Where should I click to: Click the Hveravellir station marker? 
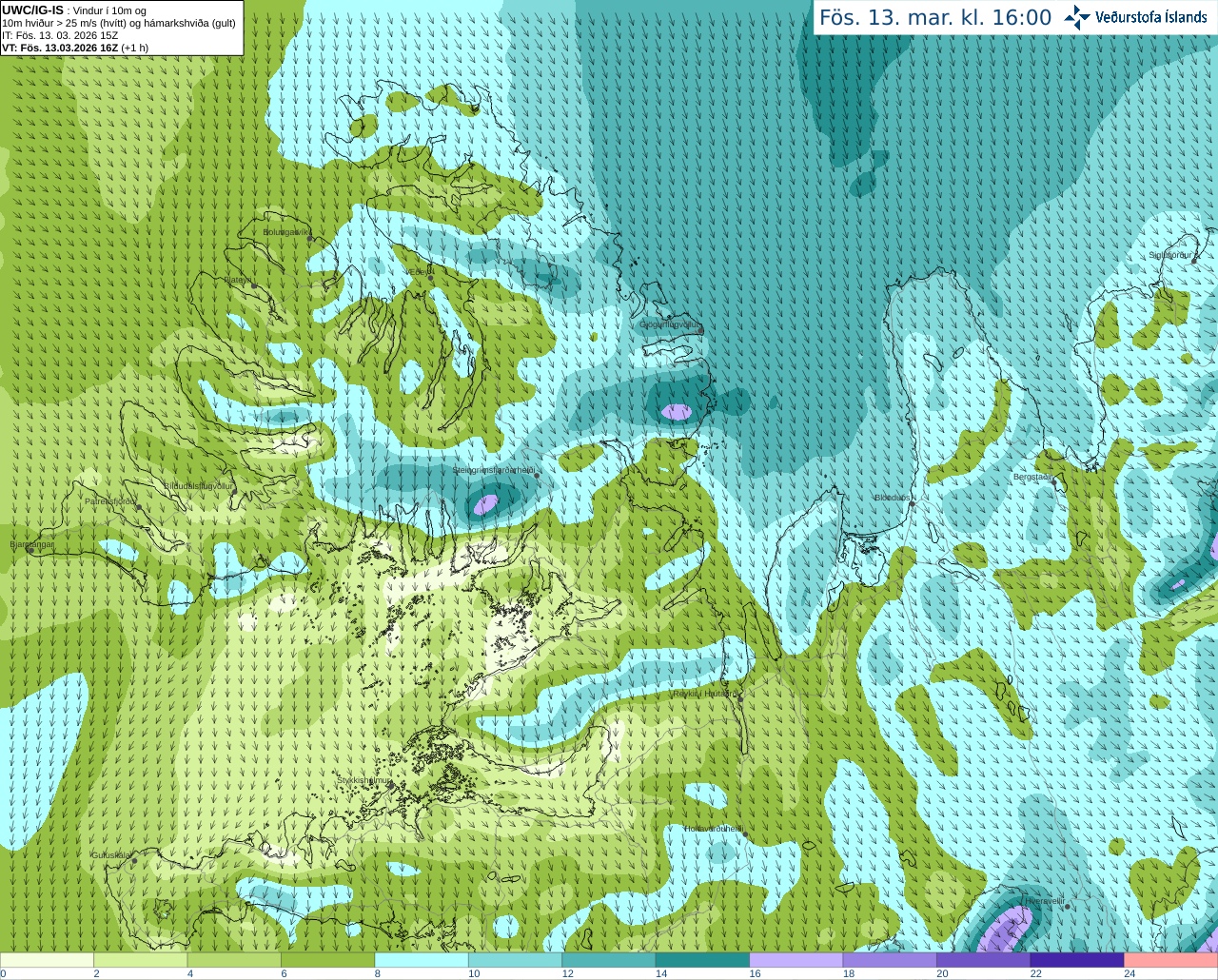click(1068, 907)
